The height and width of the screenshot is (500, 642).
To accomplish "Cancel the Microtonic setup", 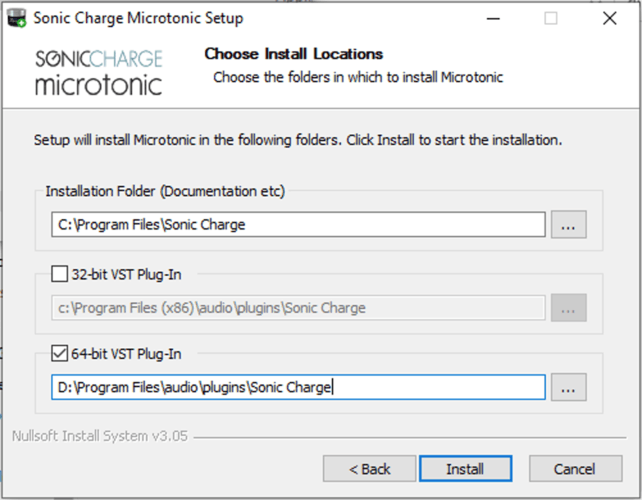I will [x=575, y=468].
